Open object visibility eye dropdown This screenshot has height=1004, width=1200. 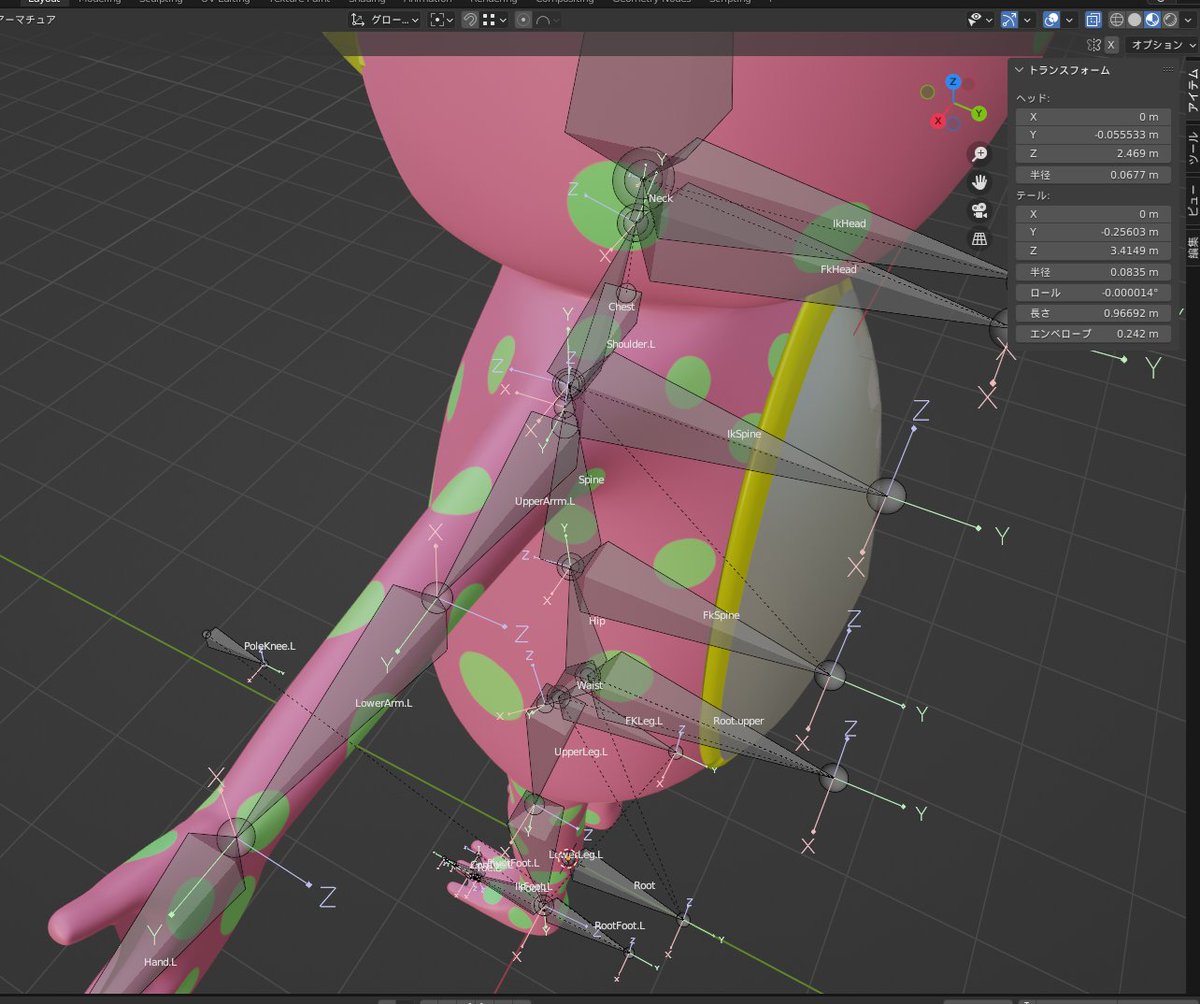tap(981, 20)
